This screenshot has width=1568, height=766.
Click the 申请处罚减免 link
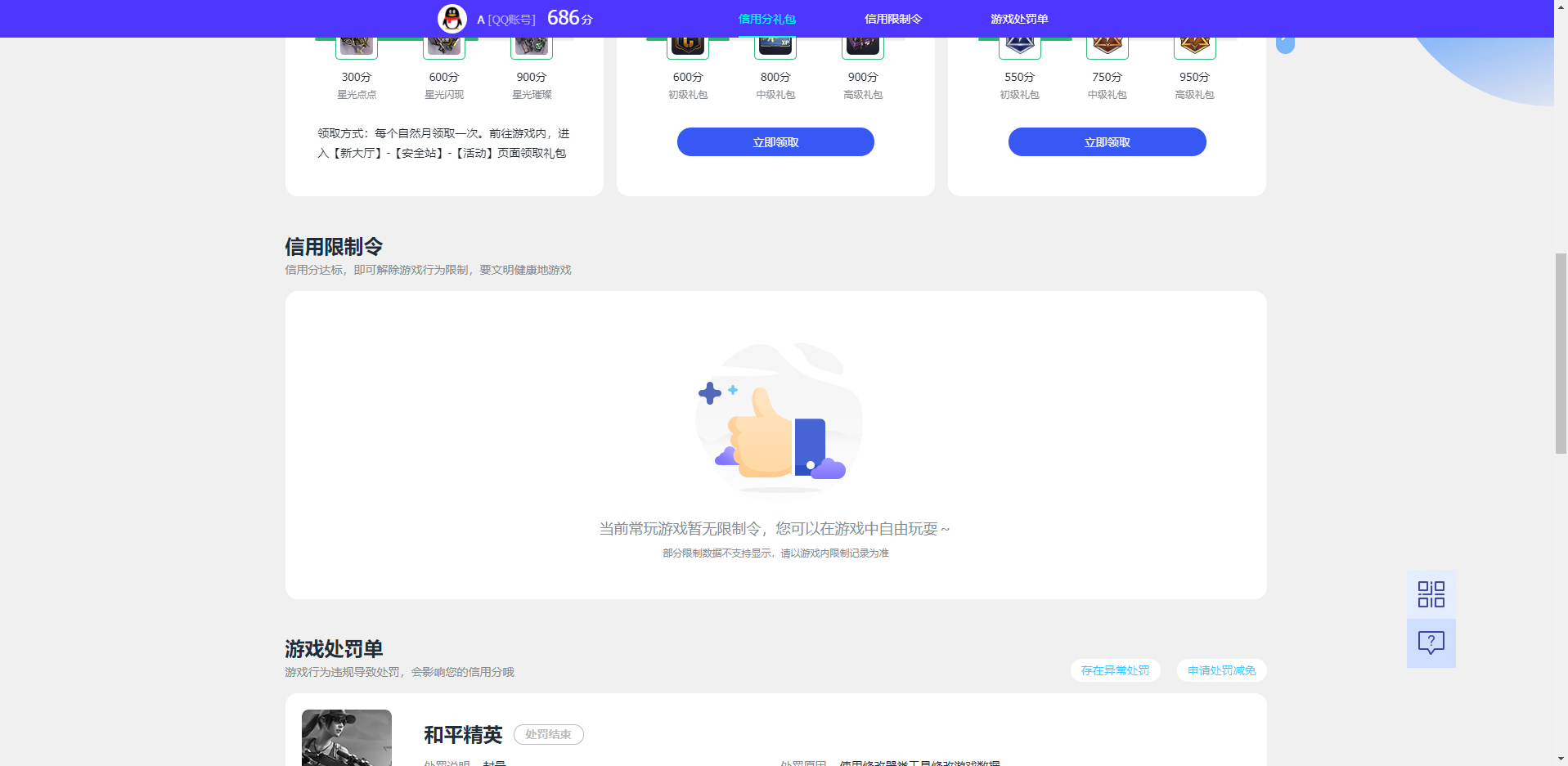click(1222, 670)
